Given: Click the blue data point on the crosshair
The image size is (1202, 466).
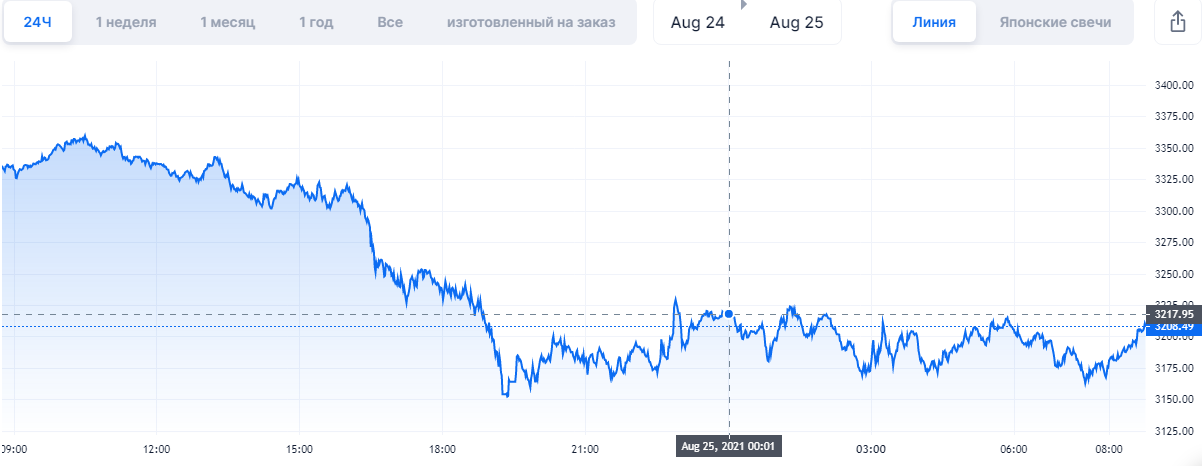Looking at the screenshot, I should tap(729, 314).
